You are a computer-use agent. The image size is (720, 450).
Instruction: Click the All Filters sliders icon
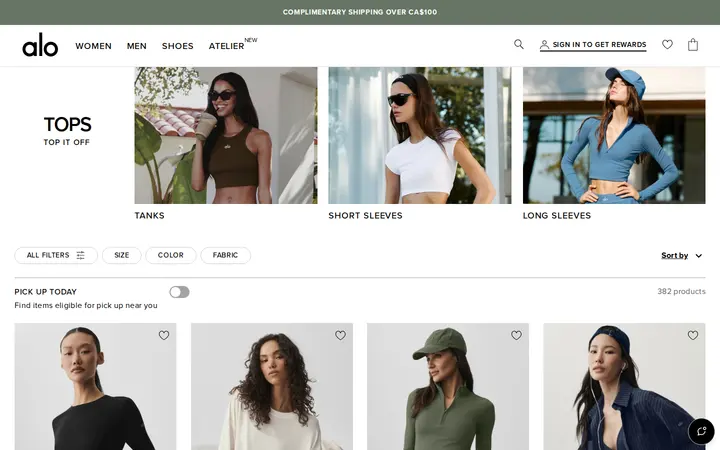coord(80,255)
